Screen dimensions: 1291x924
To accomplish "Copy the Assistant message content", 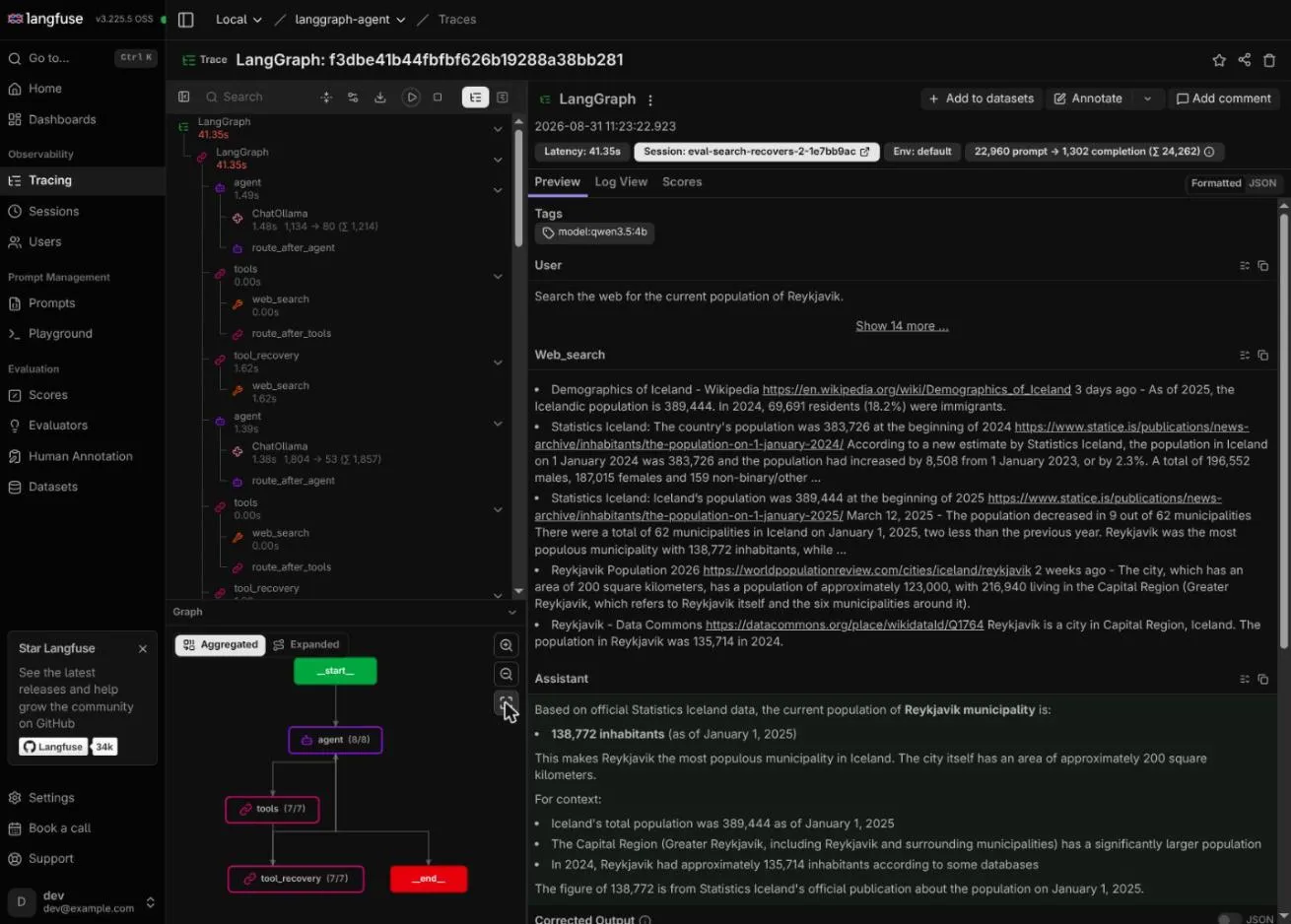I will (x=1263, y=680).
